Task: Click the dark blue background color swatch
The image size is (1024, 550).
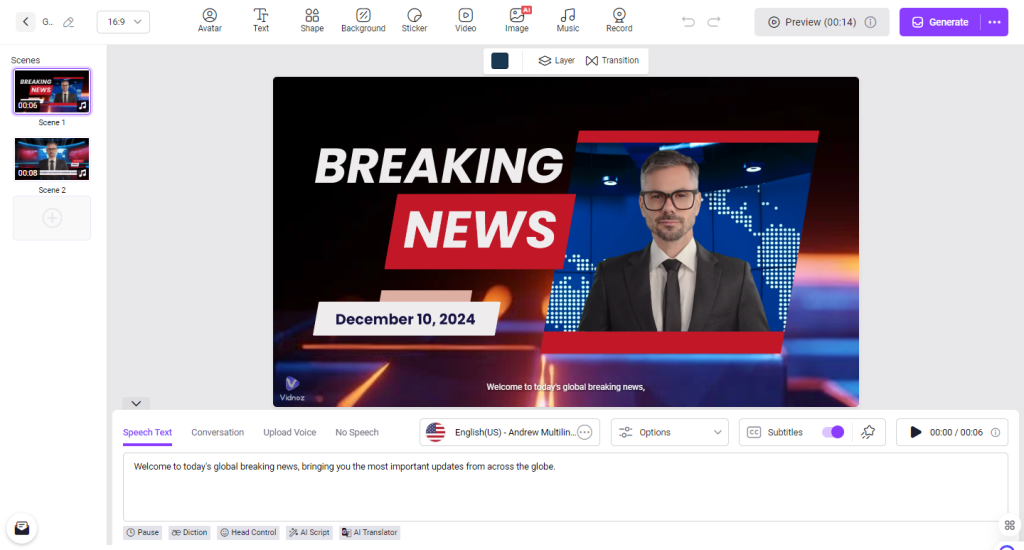Action: pyautogui.click(x=500, y=61)
